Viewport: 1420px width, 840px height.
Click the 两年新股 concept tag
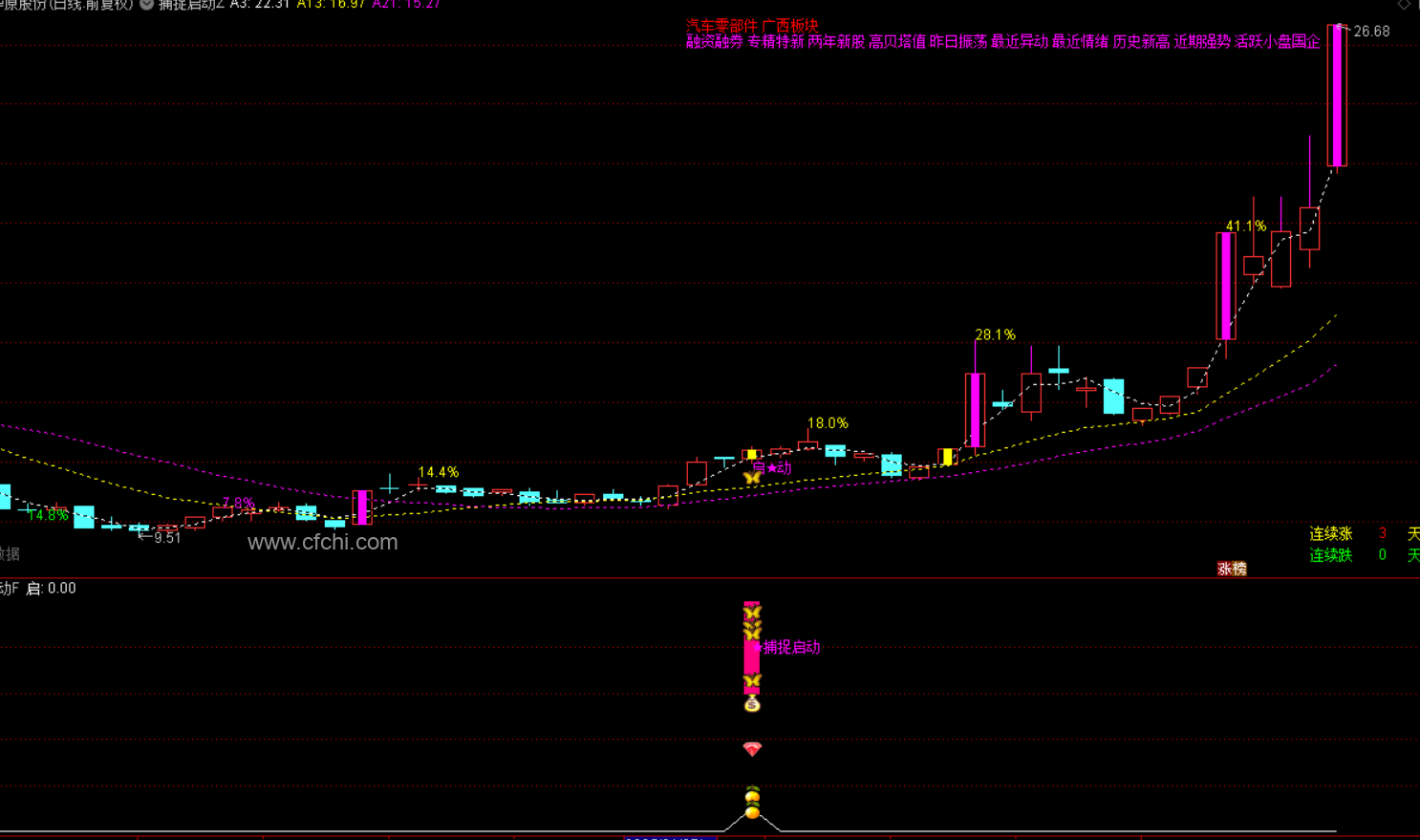pos(836,41)
